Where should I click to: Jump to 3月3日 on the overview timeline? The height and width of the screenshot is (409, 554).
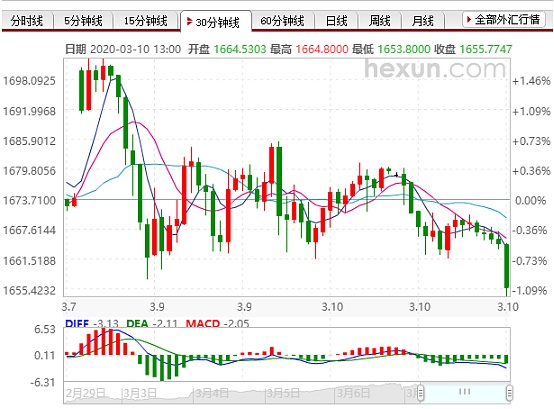140,393
